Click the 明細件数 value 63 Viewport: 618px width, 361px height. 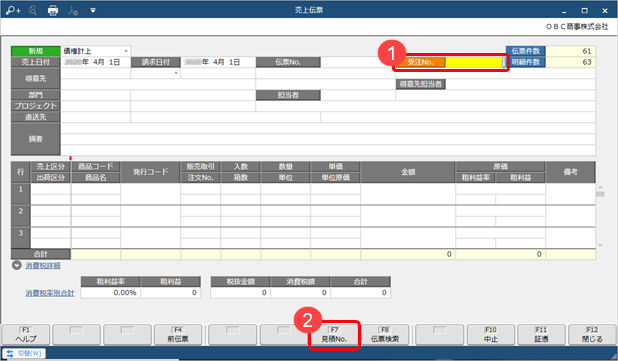(x=570, y=62)
